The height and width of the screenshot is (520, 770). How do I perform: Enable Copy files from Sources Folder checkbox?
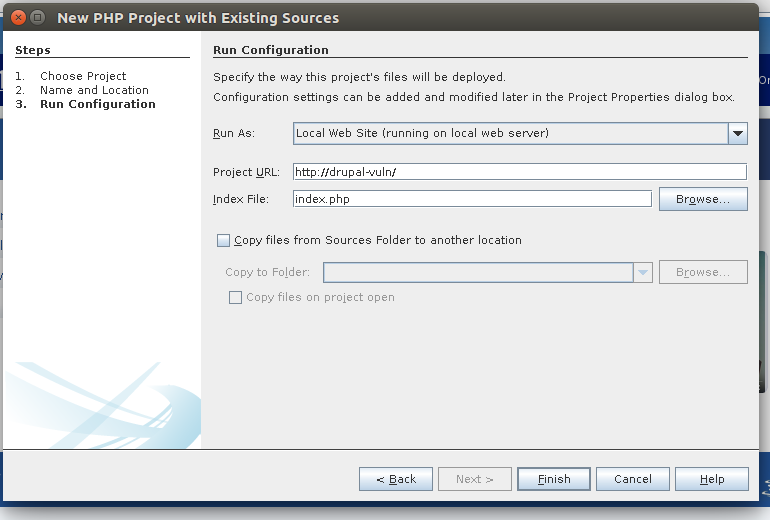click(223, 240)
